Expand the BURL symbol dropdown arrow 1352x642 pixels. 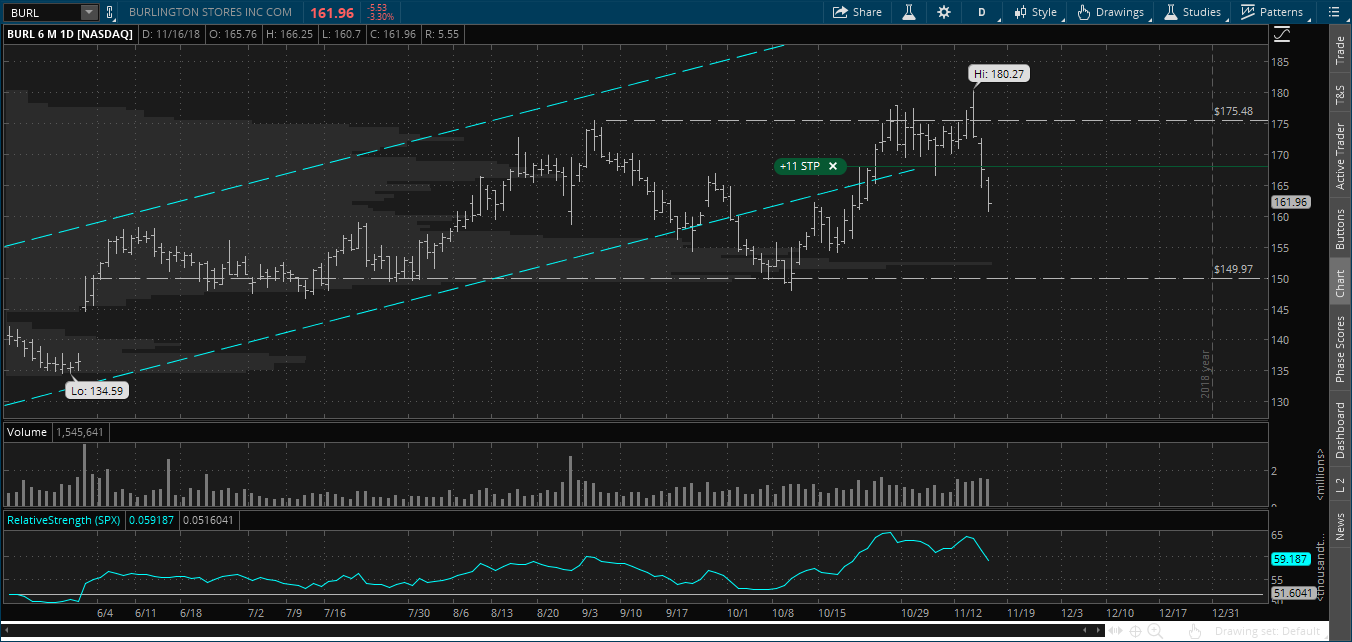pos(89,12)
